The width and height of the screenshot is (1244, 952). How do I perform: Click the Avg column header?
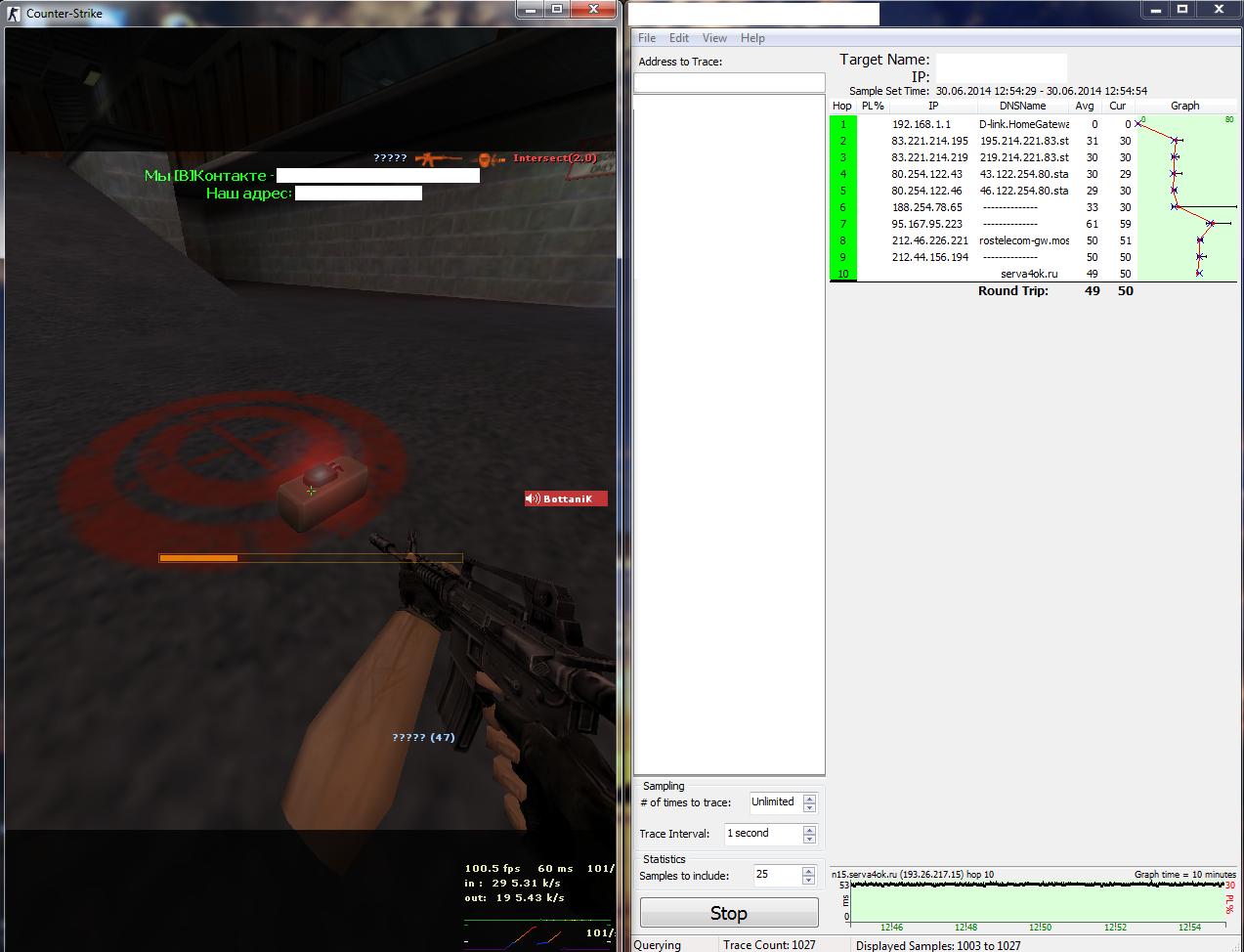1085,106
